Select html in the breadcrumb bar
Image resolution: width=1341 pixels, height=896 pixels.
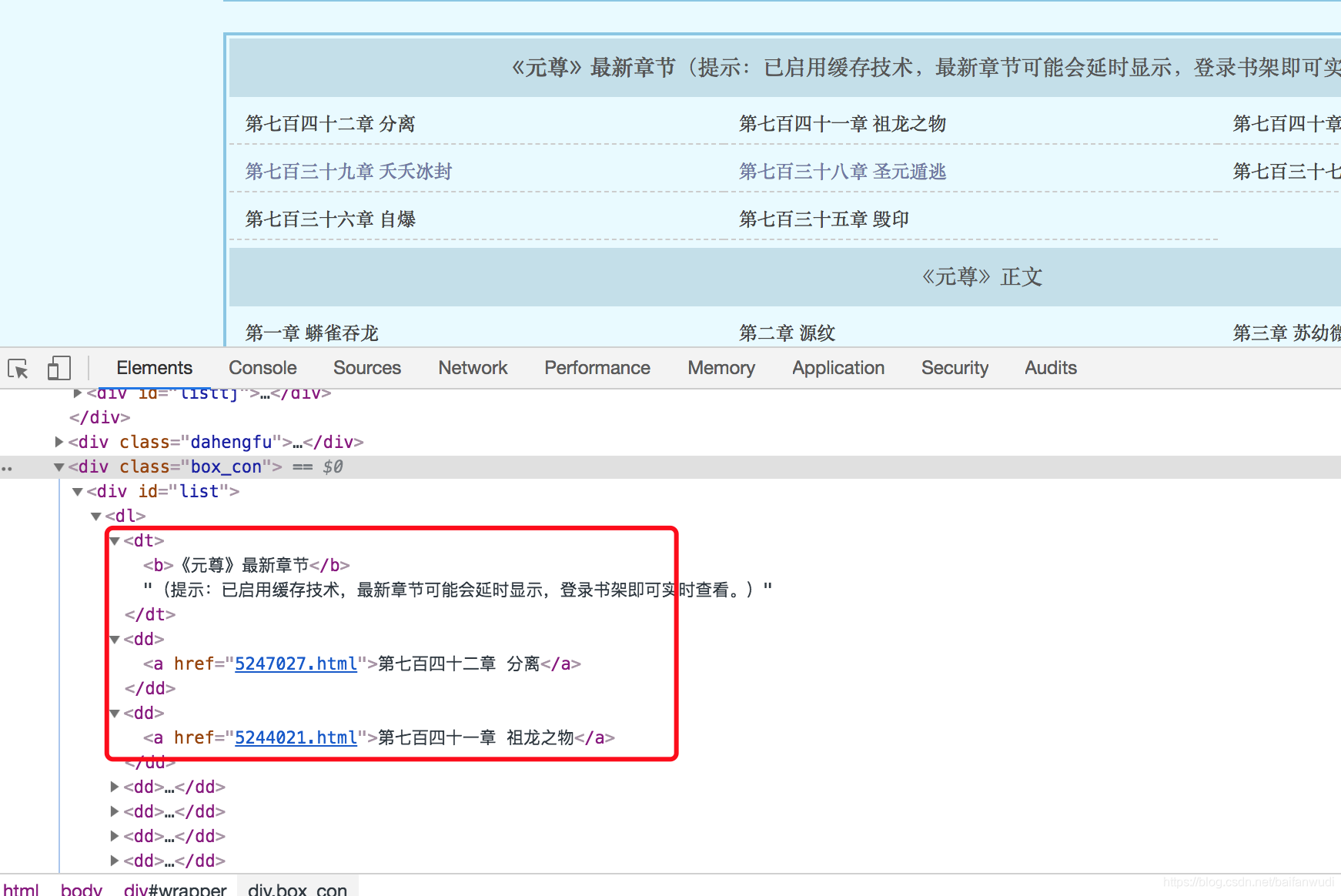click(x=21, y=889)
